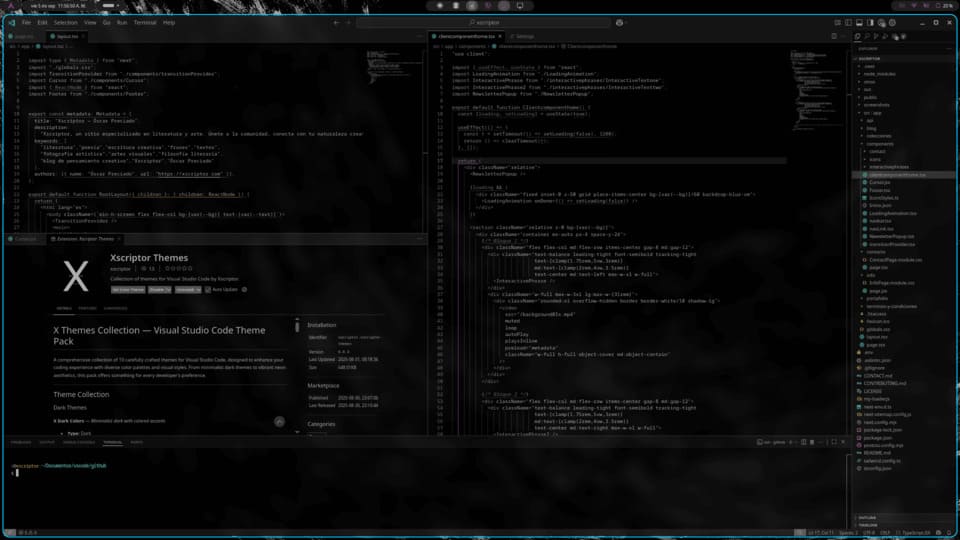
Task: Click the extension details scrollbar
Action: pyautogui.click(x=298, y=326)
